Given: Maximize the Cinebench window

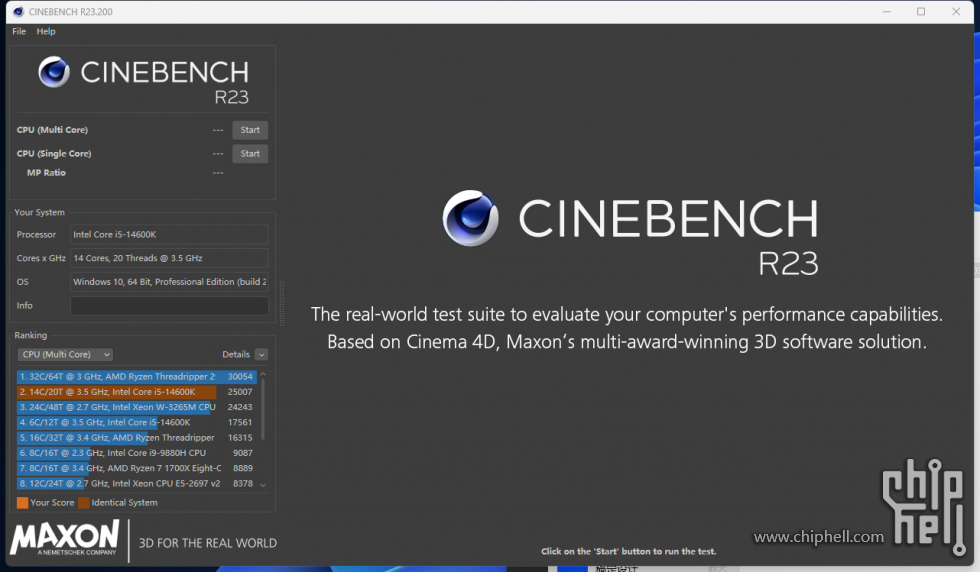Looking at the screenshot, I should tap(921, 12).
